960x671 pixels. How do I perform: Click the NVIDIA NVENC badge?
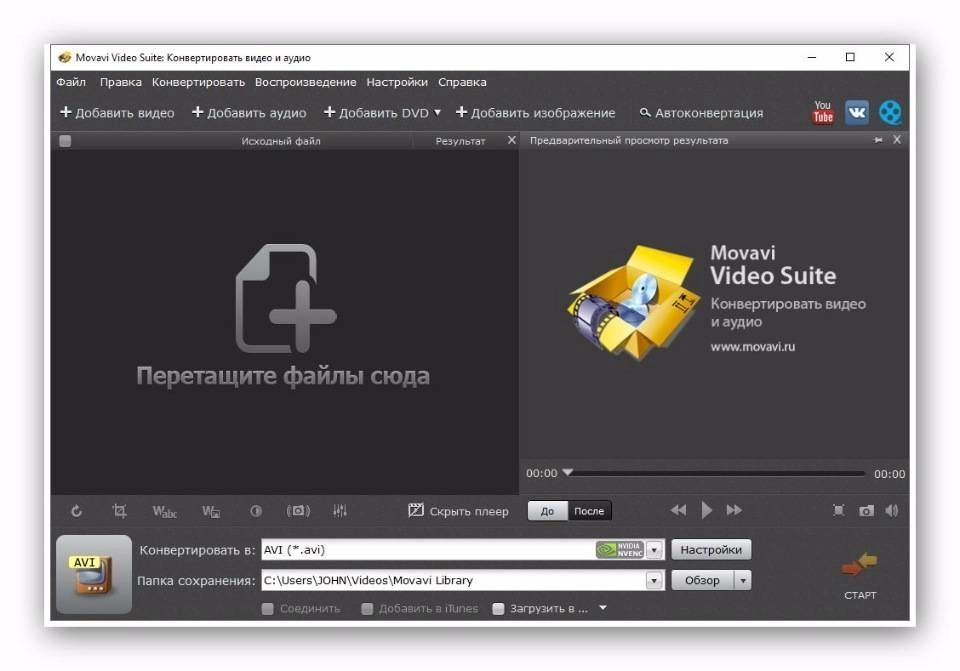click(x=620, y=549)
